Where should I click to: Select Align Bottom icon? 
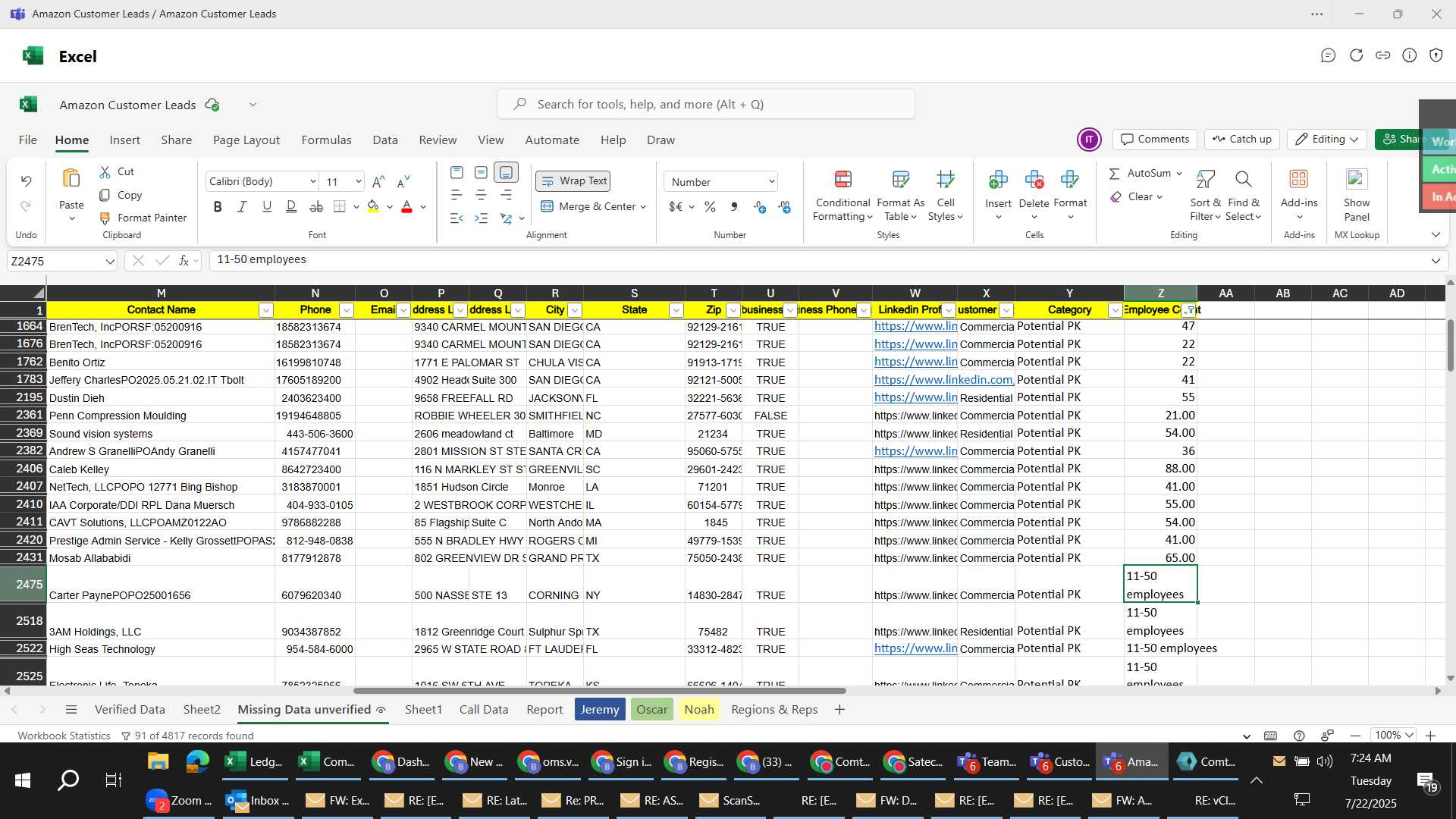click(x=506, y=173)
